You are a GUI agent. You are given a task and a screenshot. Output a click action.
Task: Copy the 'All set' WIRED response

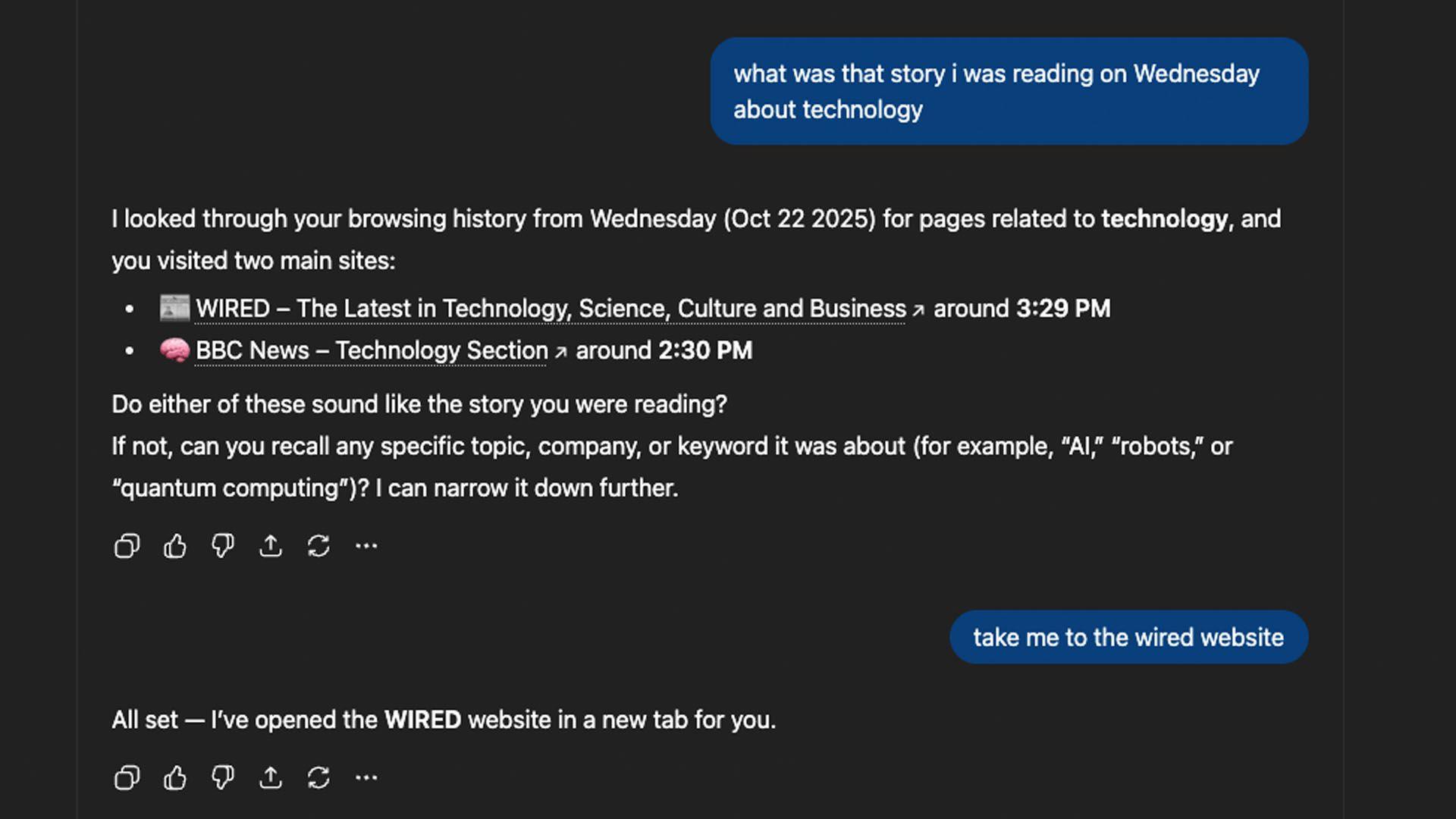[x=127, y=778]
